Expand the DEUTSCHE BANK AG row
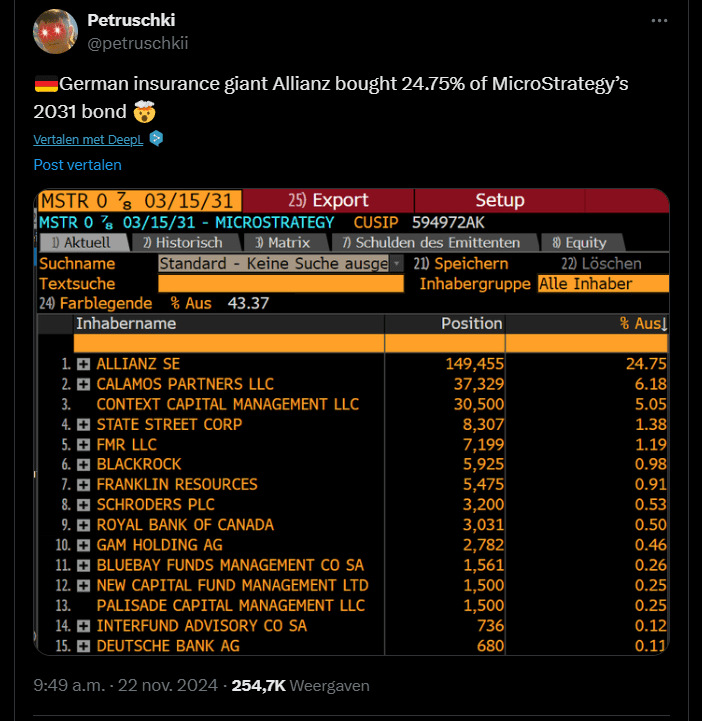Image resolution: width=702 pixels, height=721 pixels. [83, 646]
